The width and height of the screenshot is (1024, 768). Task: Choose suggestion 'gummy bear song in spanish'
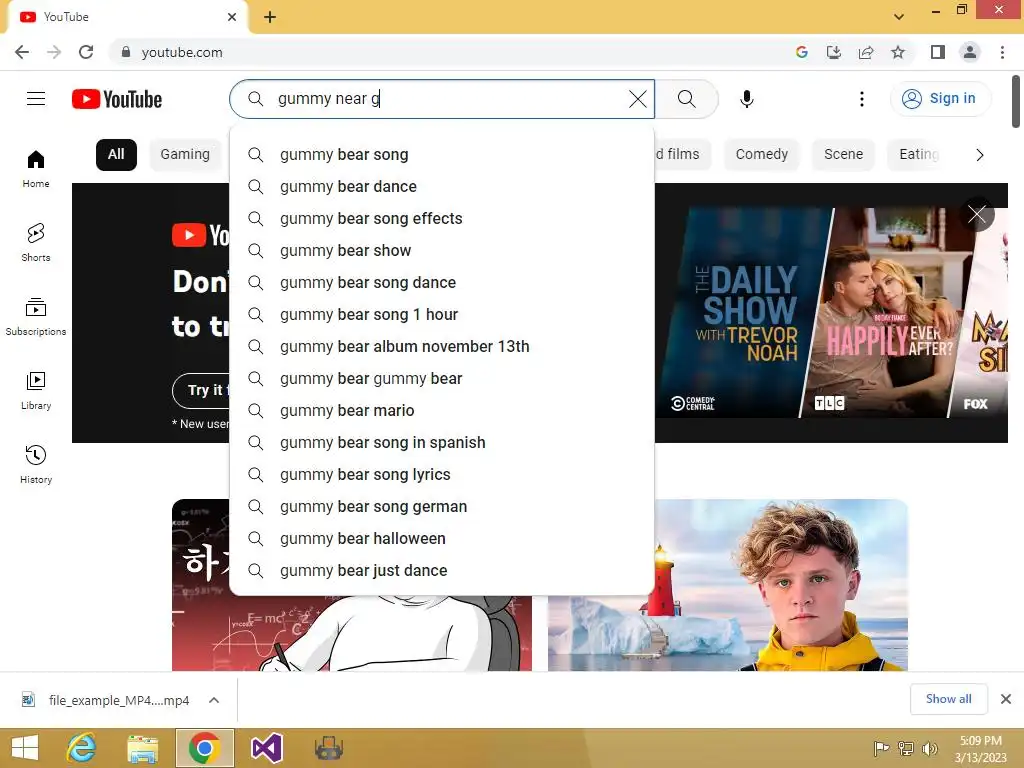pos(442,443)
